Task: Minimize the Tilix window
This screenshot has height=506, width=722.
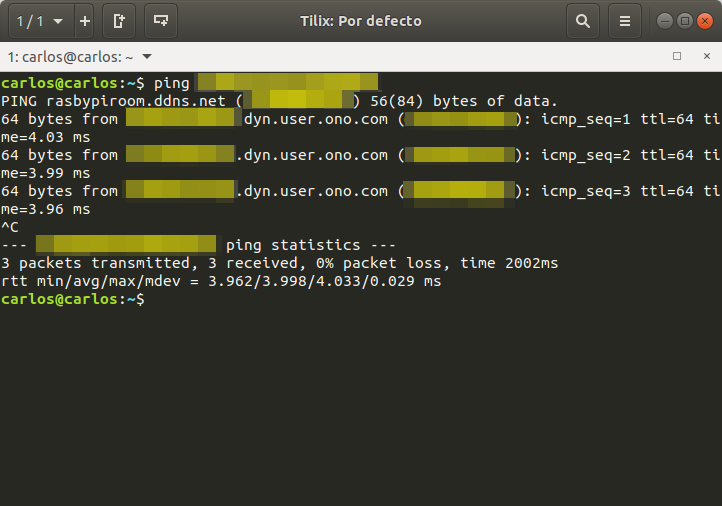Action: [666, 21]
